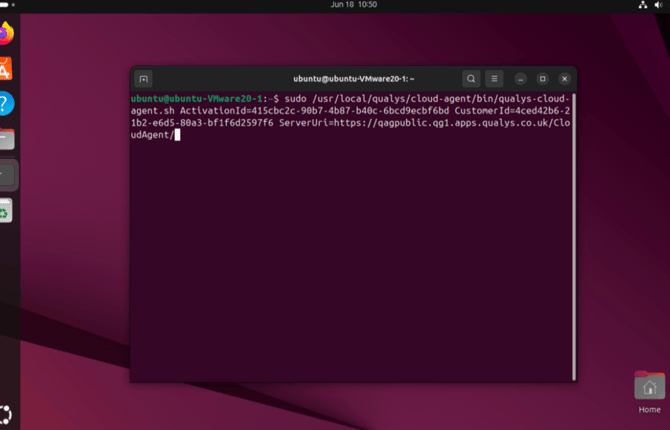Minimize the terminal window

point(520,79)
